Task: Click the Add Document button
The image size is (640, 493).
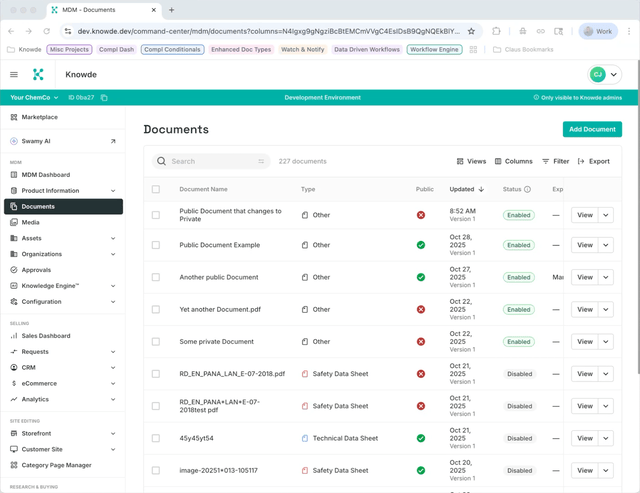Action: 592,129
